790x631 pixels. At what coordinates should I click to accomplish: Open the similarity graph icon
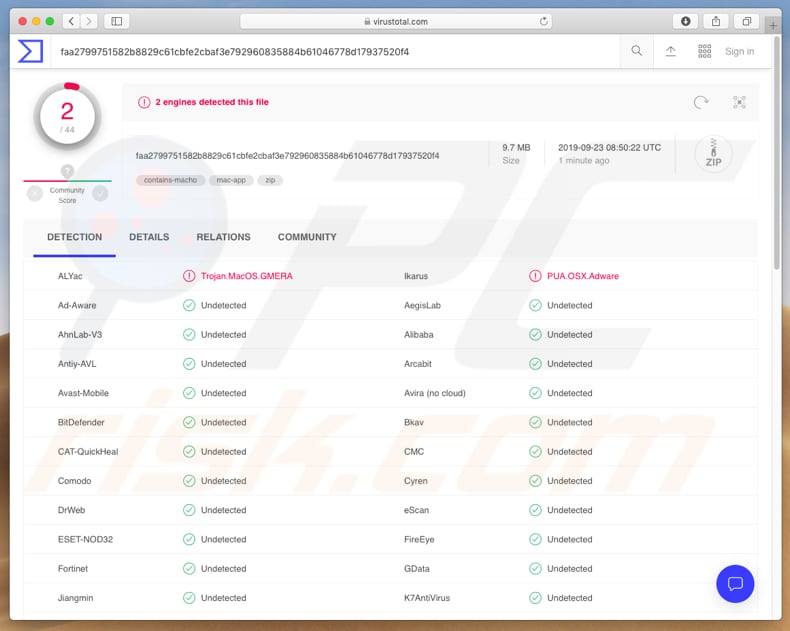739,102
